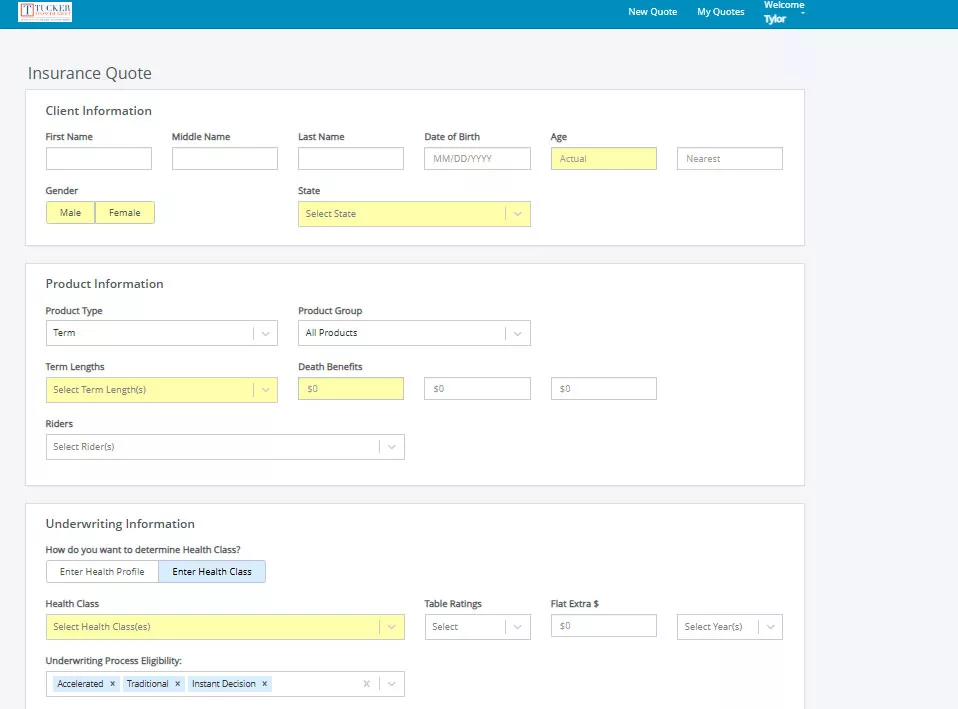Open the Table Ratings Select dropdown
The image size is (958, 709).
[x=477, y=627]
